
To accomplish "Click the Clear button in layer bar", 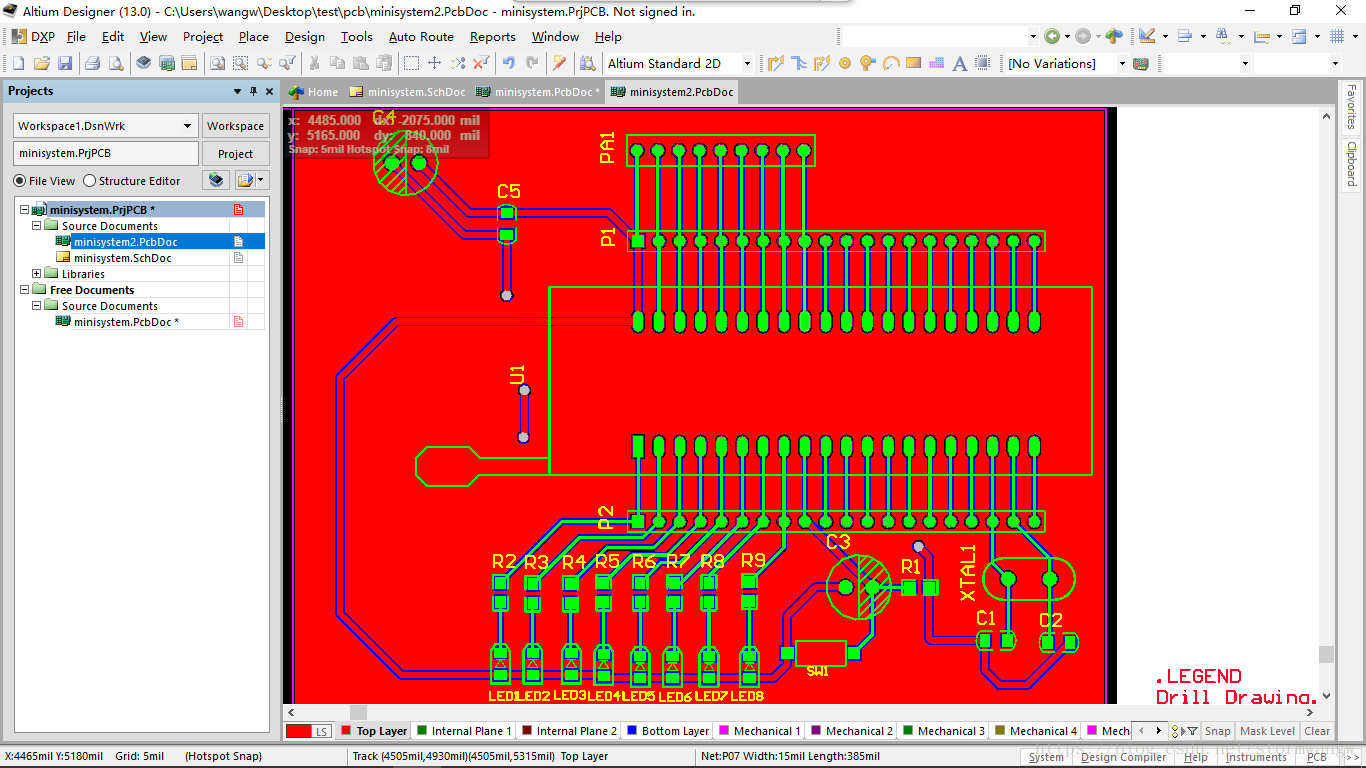I will (1317, 731).
